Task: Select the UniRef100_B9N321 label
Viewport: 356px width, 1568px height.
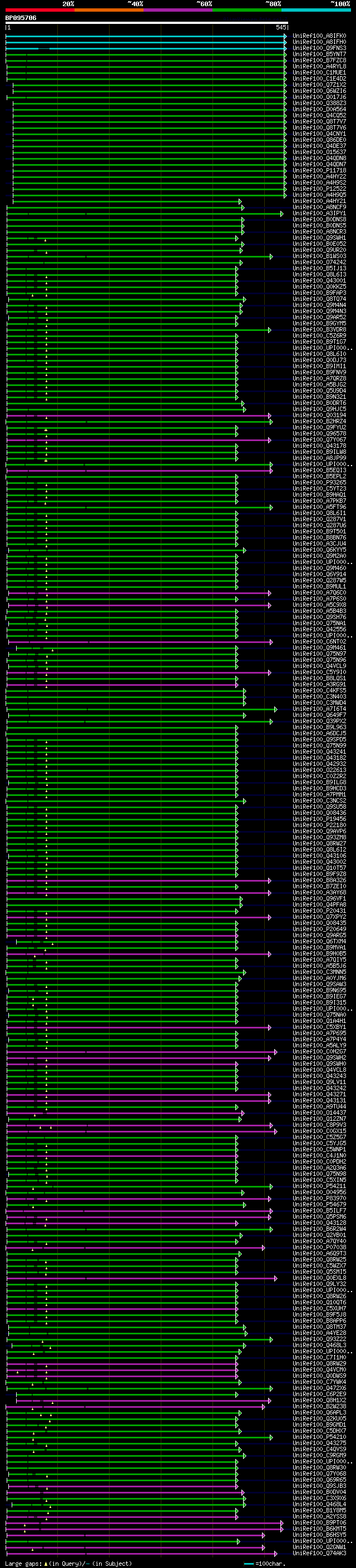Action: pos(319,397)
